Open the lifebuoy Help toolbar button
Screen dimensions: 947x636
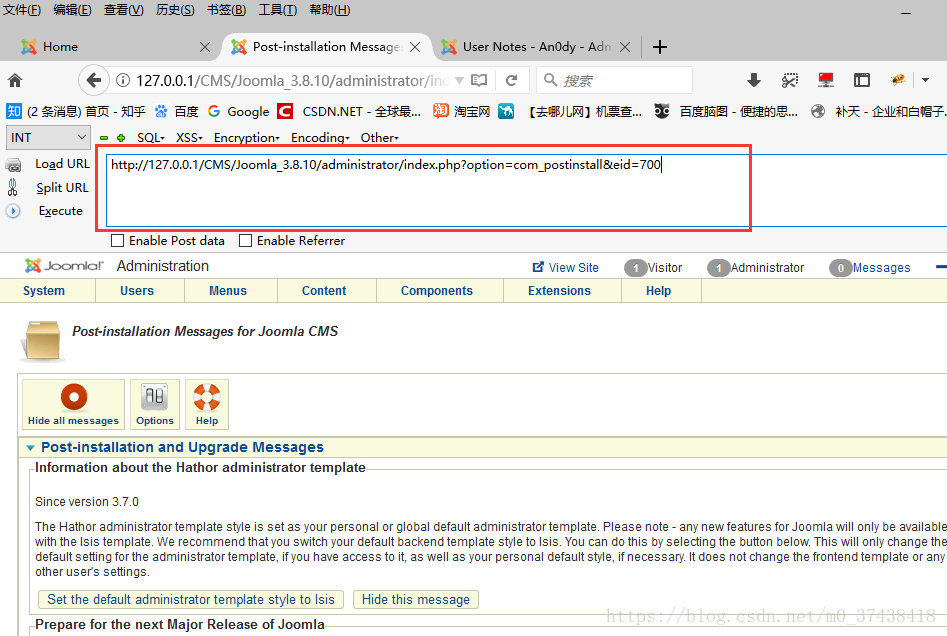[207, 405]
